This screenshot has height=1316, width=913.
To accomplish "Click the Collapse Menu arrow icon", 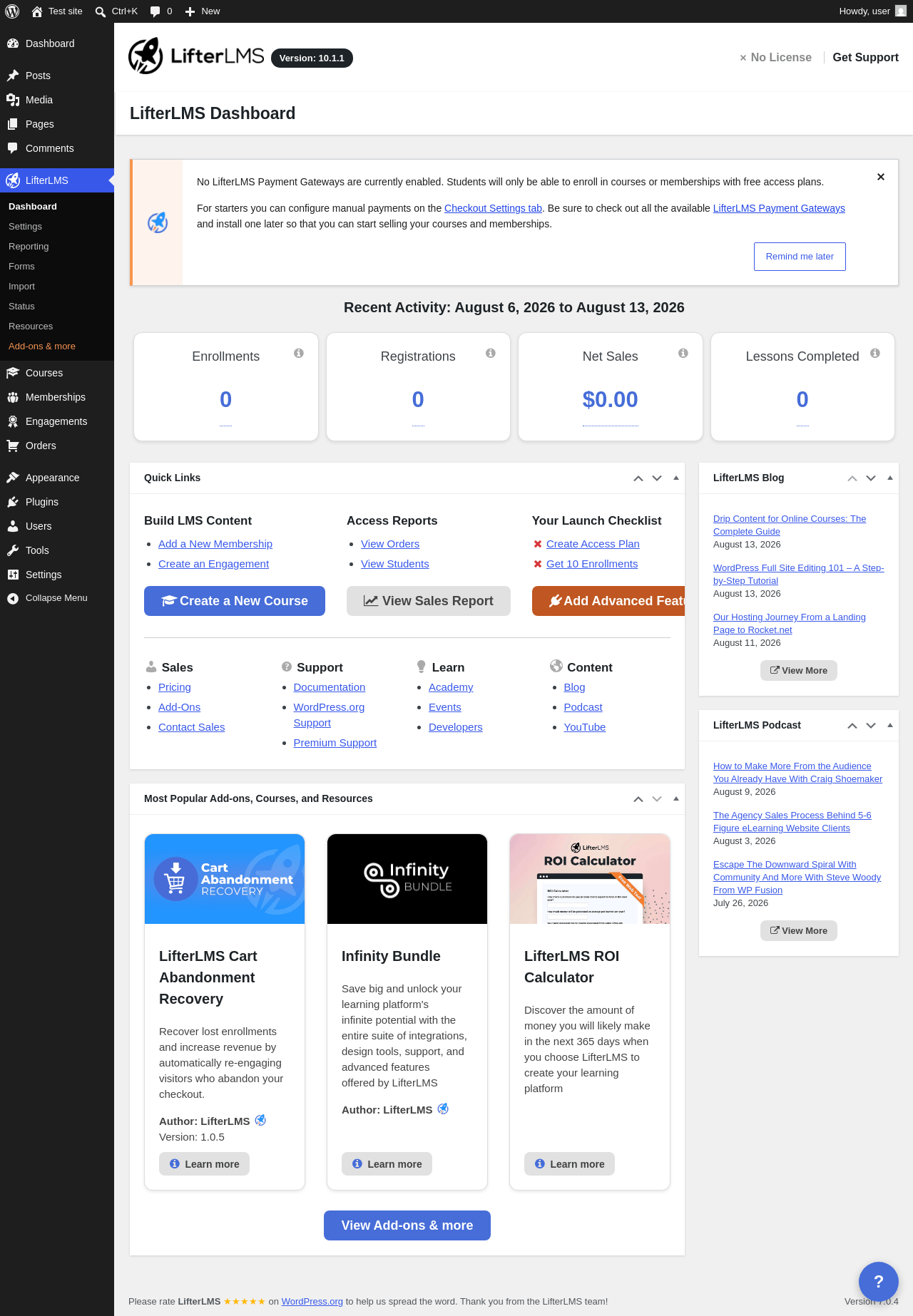I will (13, 598).
